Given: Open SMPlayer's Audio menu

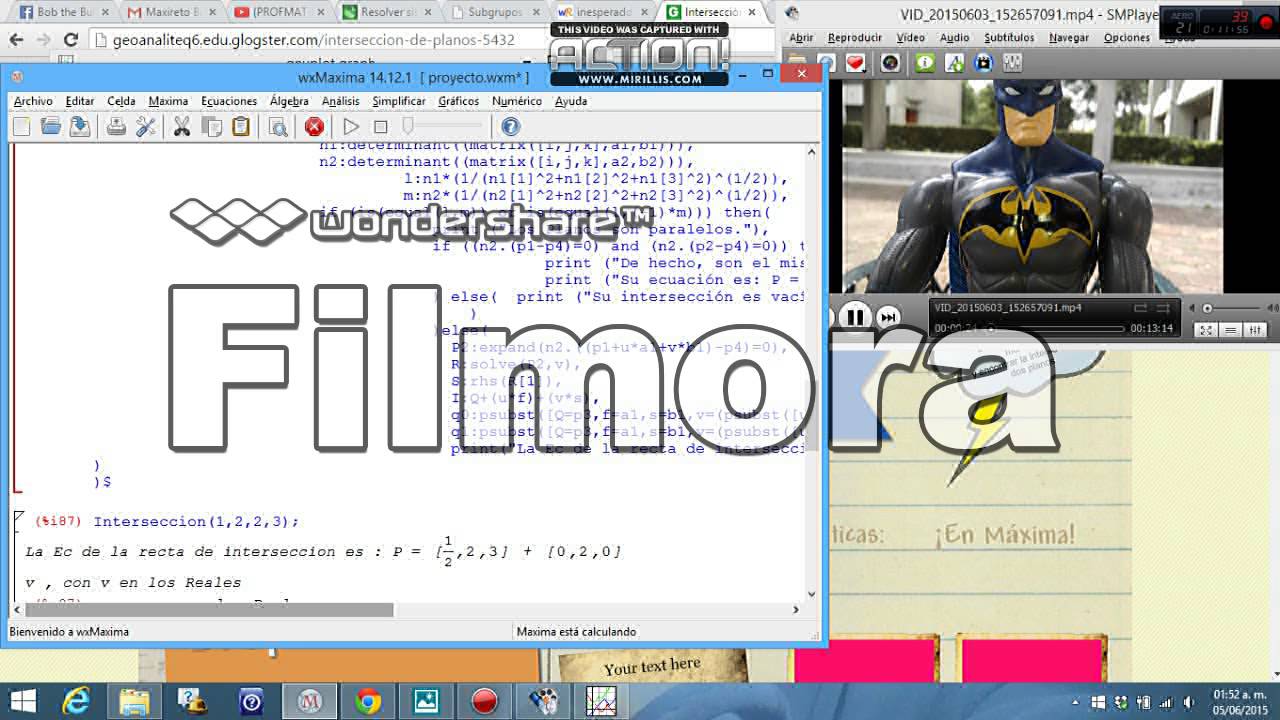Looking at the screenshot, I should click(x=954, y=37).
